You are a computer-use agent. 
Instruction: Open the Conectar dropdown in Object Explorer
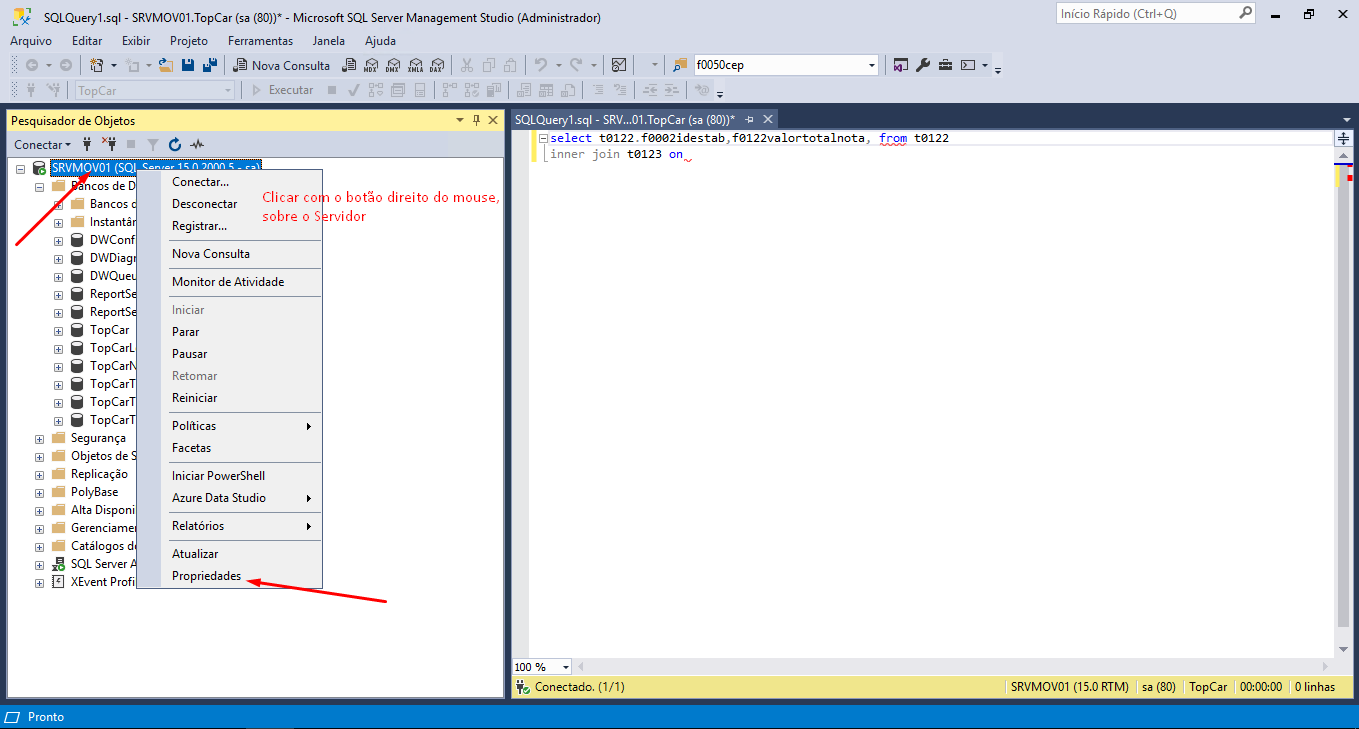[x=43, y=145]
